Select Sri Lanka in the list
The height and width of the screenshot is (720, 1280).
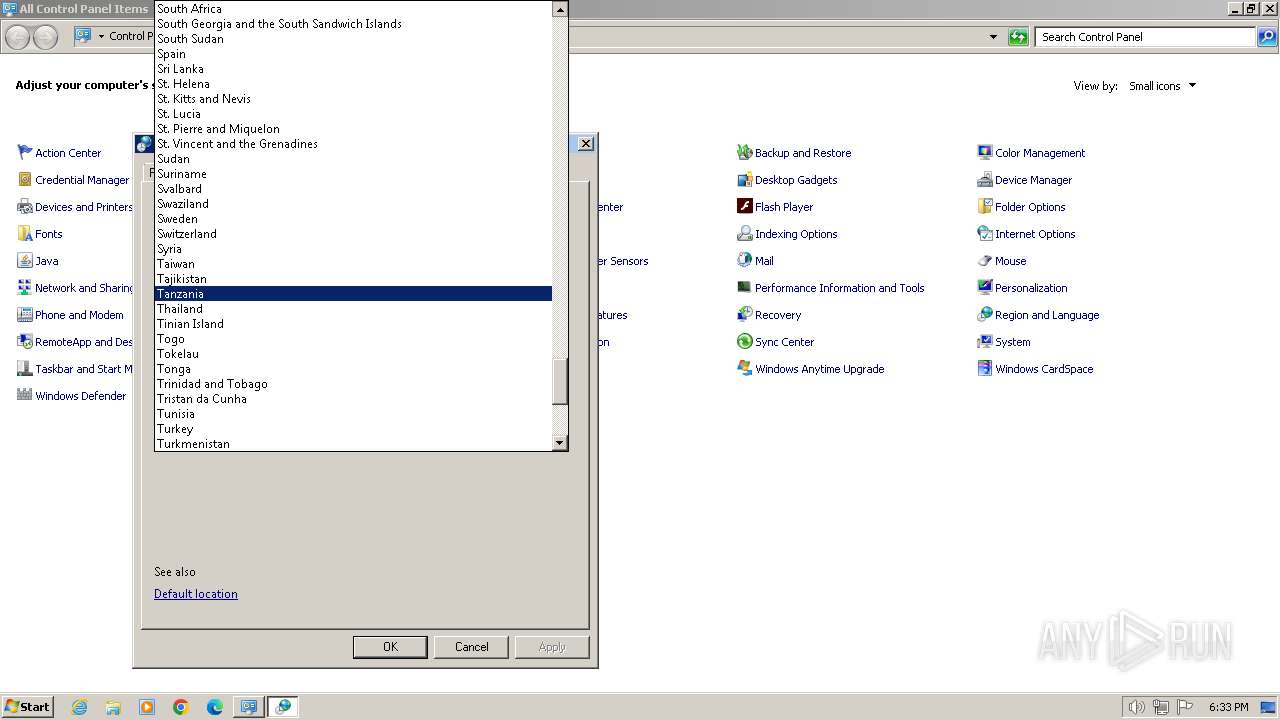click(x=353, y=68)
